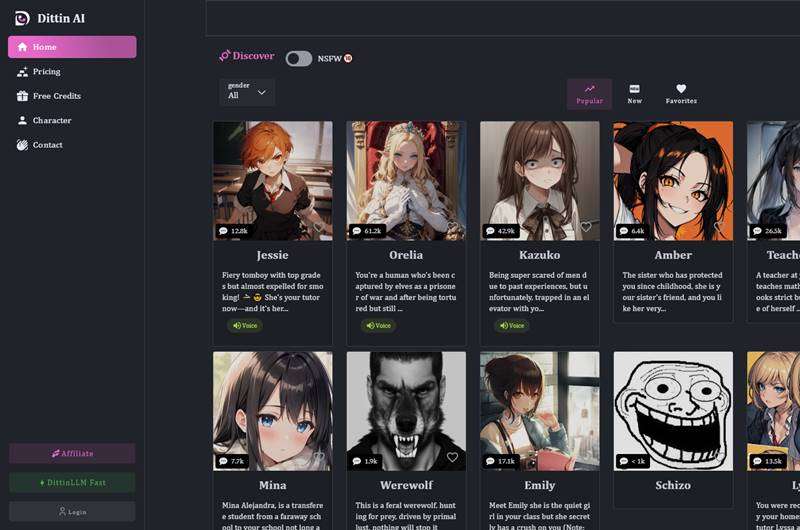Click Amber's card description text
This screenshot has width=800, height=530.
(x=673, y=292)
